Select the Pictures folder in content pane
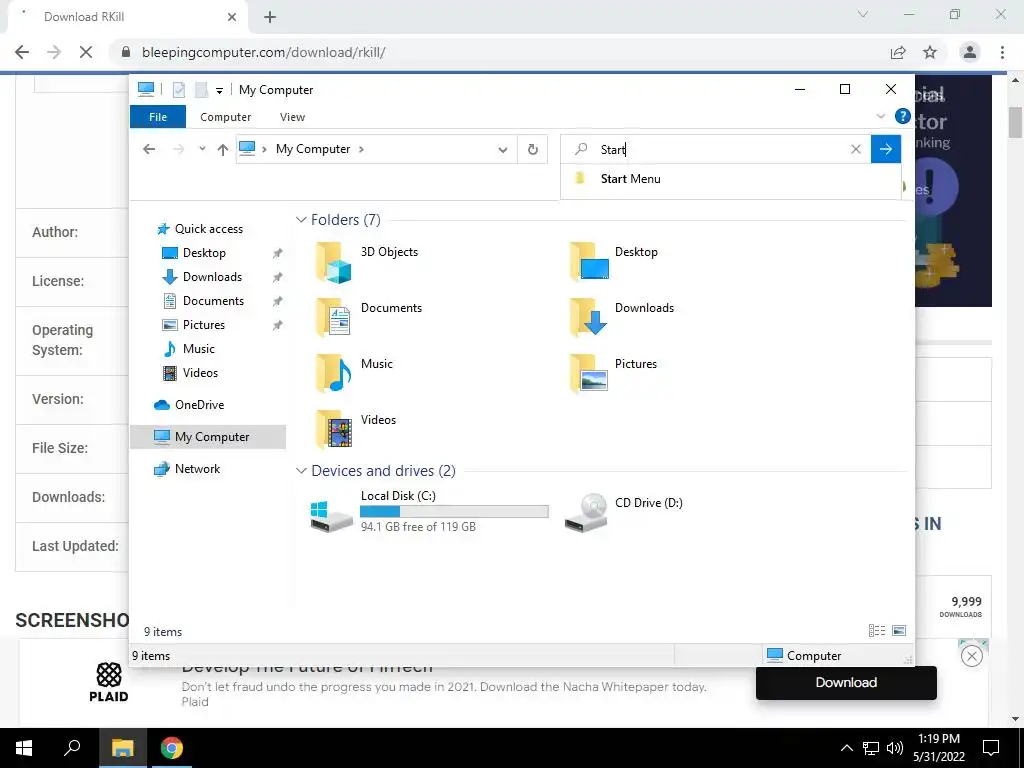The width and height of the screenshot is (1024, 768). tap(613, 373)
